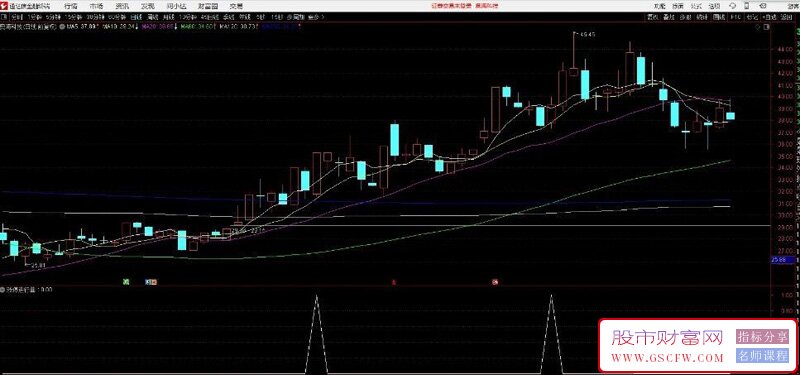The width and height of the screenshot is (800, 375).
Task: Click the red circular marker below chart
Action: click(494, 281)
